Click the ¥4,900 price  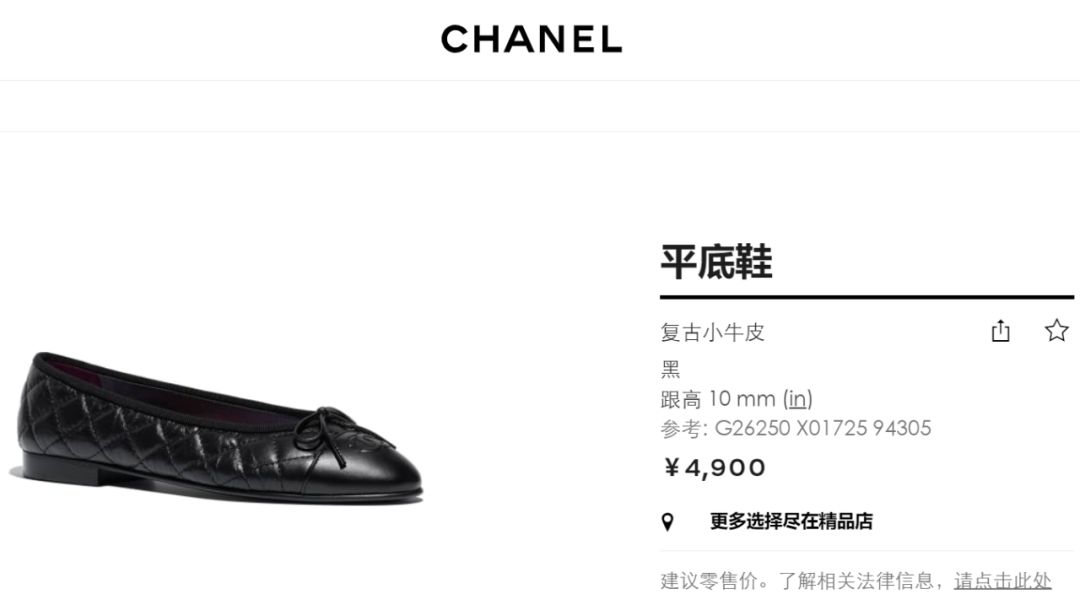click(714, 468)
